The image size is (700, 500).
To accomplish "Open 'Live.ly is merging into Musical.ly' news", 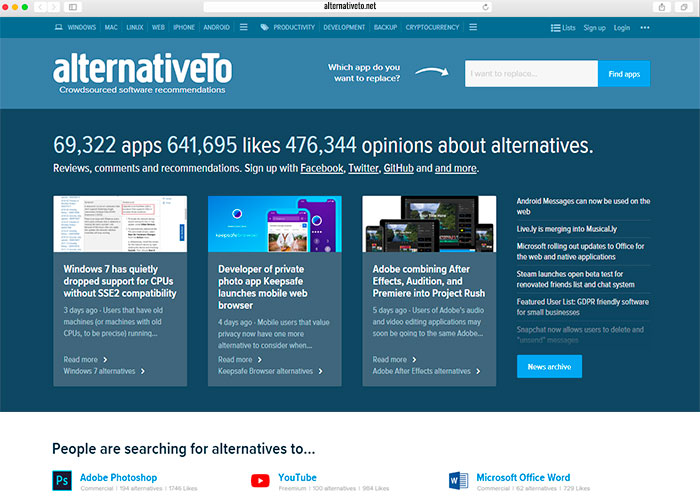I will point(567,229).
